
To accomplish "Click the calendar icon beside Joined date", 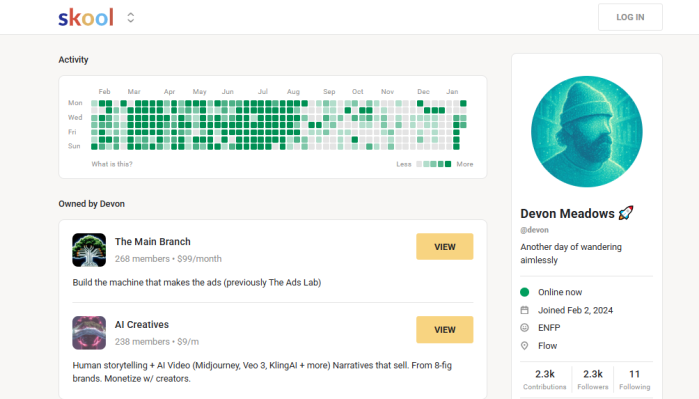I will pyautogui.click(x=525, y=310).
